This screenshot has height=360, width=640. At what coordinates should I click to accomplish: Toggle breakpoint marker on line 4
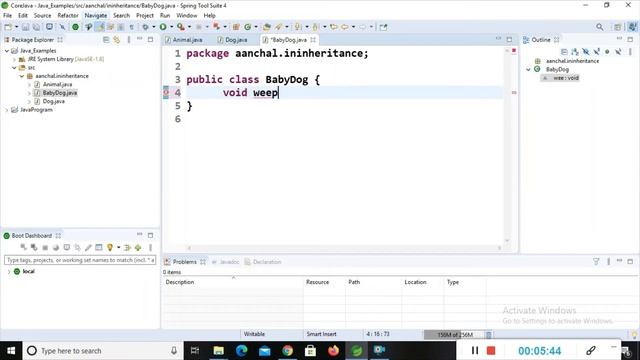166,93
